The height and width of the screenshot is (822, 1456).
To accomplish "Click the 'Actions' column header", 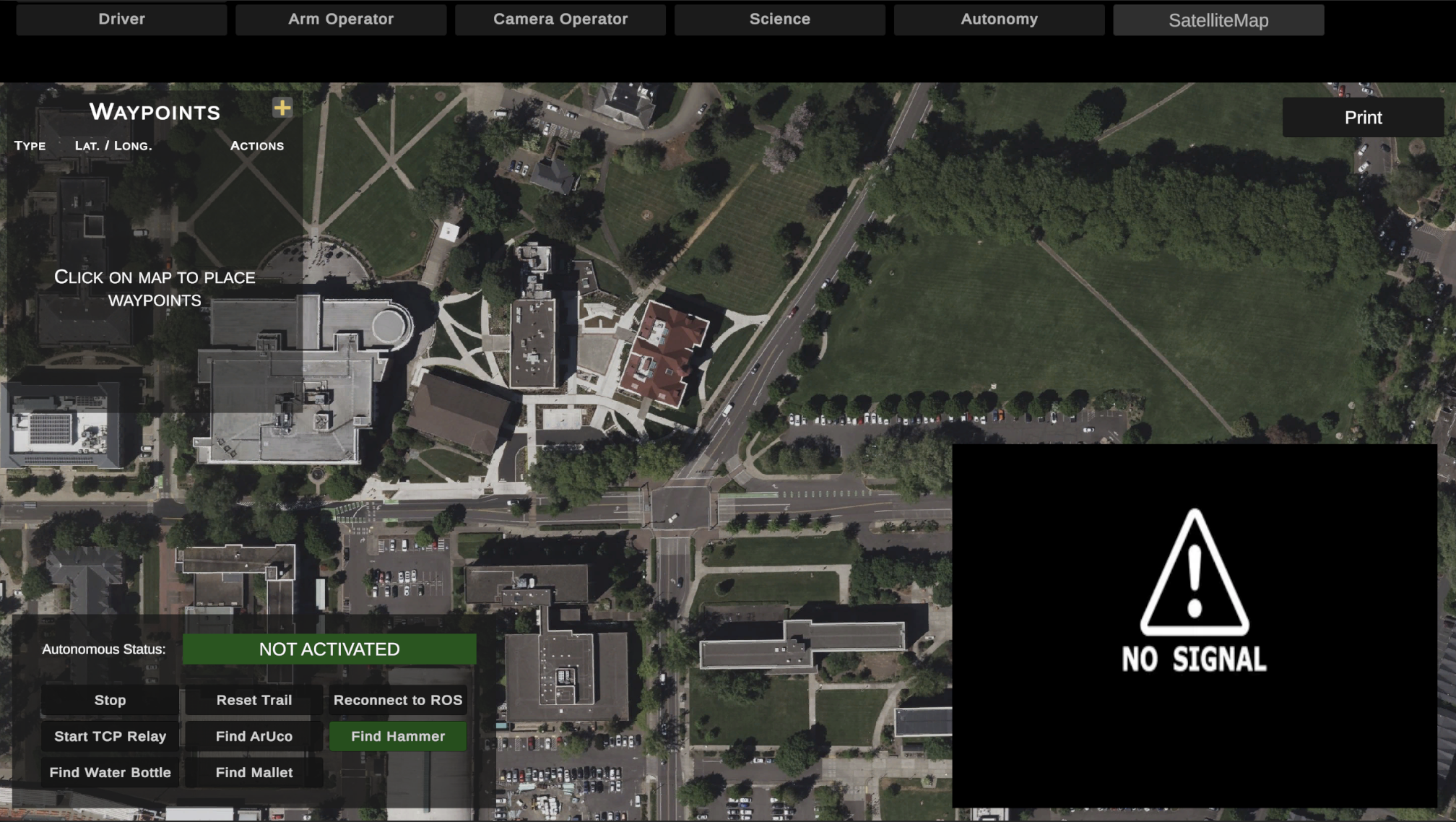I will pyautogui.click(x=257, y=146).
